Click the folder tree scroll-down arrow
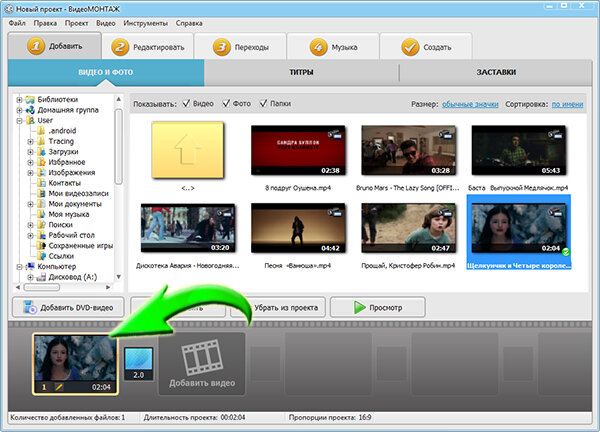The height and width of the screenshot is (432, 600). pyautogui.click(x=119, y=277)
